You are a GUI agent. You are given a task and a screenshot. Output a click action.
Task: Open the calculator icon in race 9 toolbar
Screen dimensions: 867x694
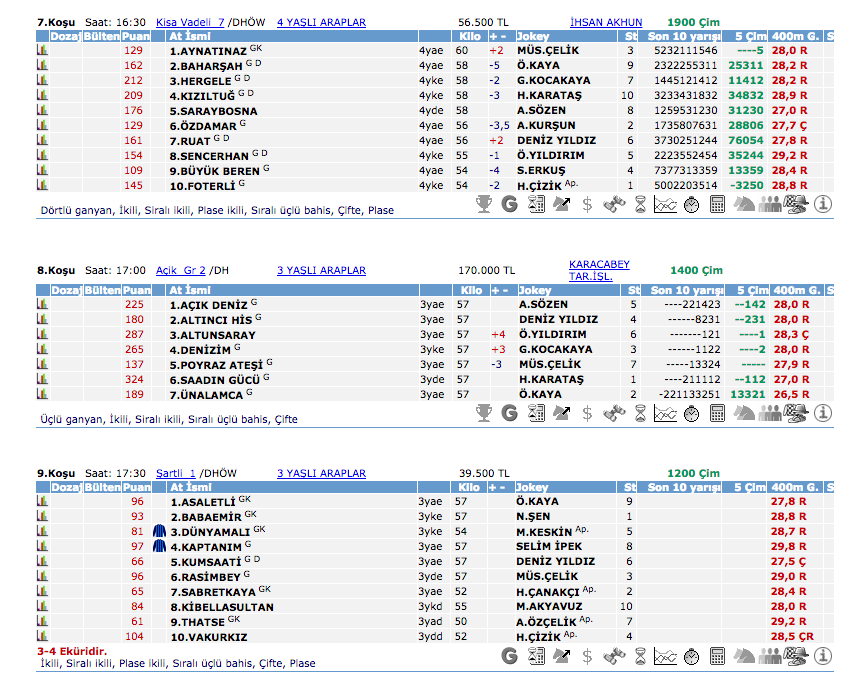tap(717, 656)
